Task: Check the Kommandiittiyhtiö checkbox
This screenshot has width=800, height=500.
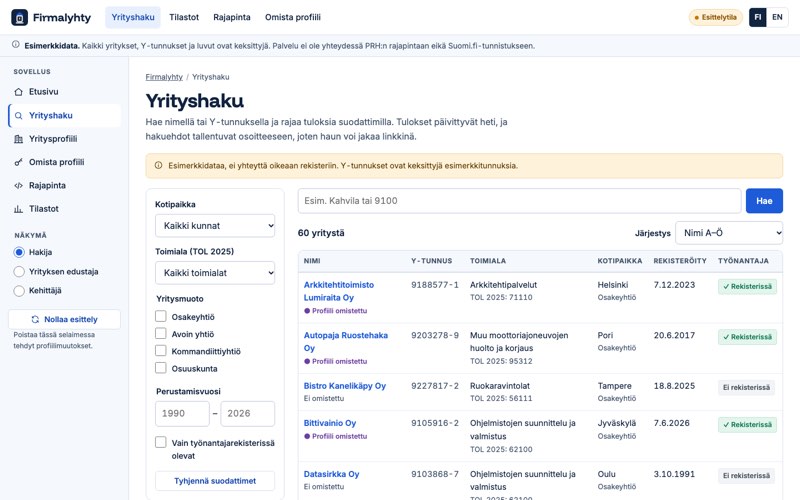Action: click(161, 351)
